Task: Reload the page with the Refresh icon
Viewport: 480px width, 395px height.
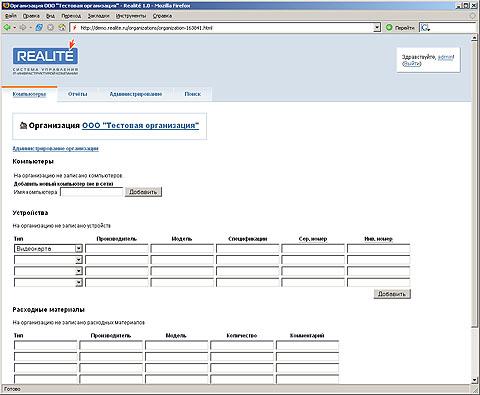Action: coord(39,28)
